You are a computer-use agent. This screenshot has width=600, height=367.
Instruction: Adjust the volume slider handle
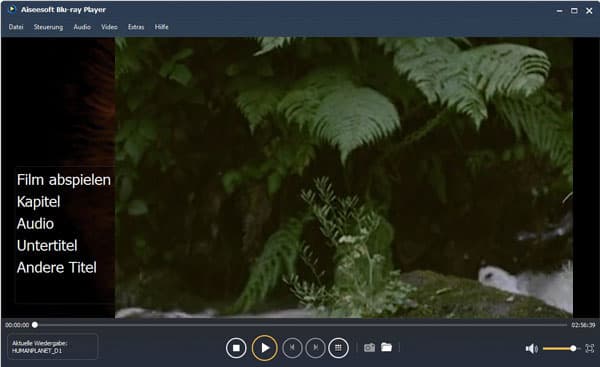573,348
